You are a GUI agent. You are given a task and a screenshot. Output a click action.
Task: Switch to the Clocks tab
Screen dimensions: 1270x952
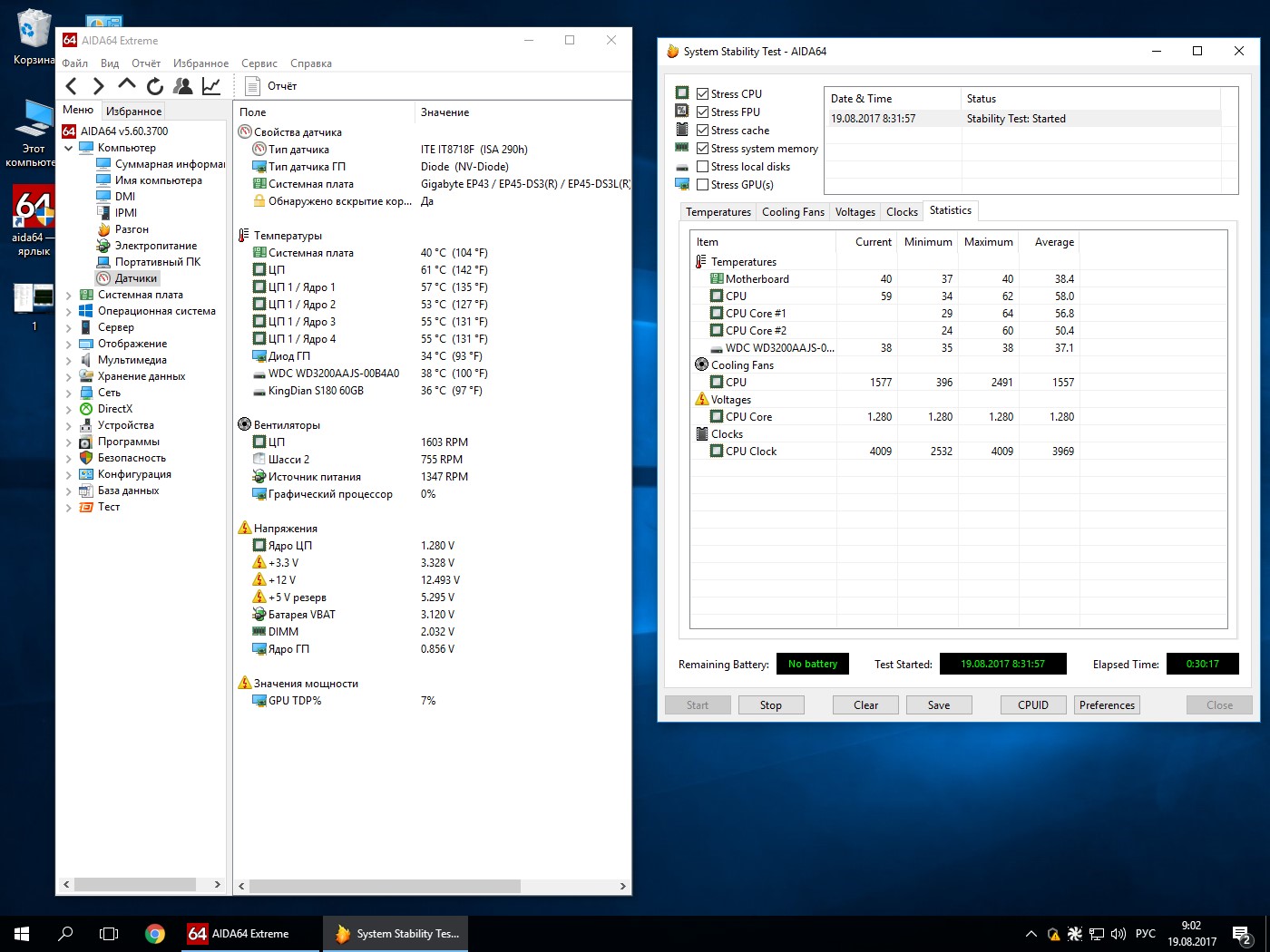[x=902, y=212]
